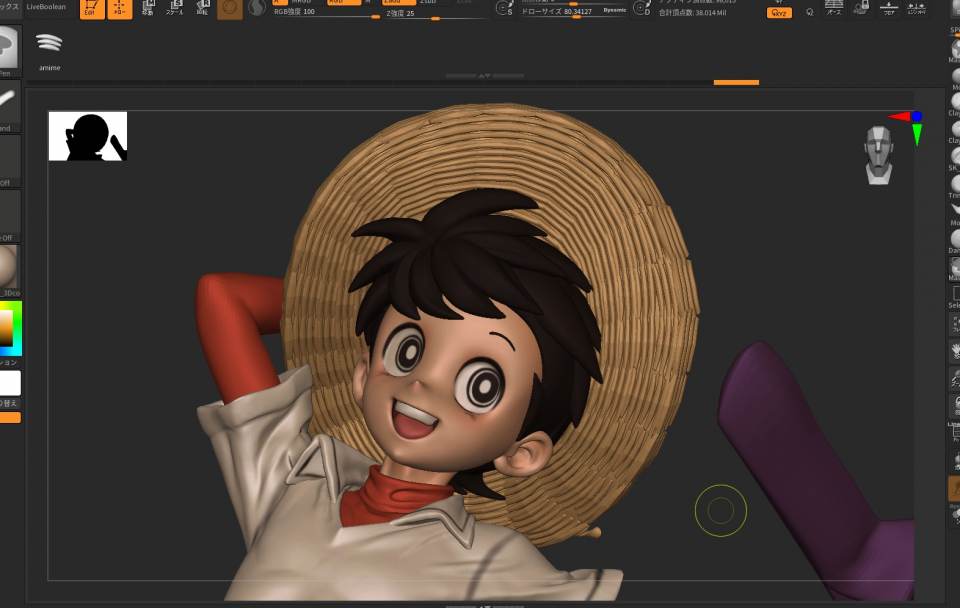Screen dimensions: 960x608
Task: Click the Dynamic brush size button
Action: (614, 10)
